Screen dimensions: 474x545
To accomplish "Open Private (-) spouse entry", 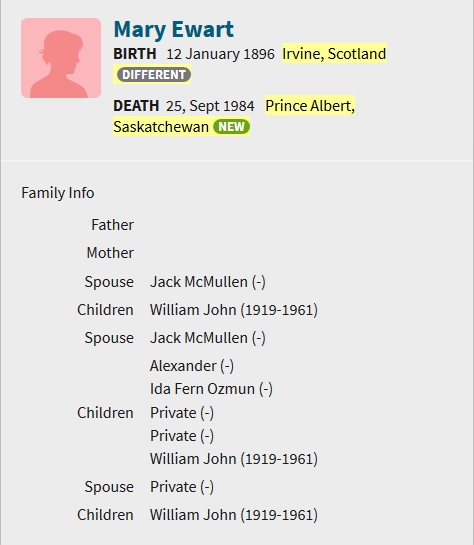I will pos(182,487).
